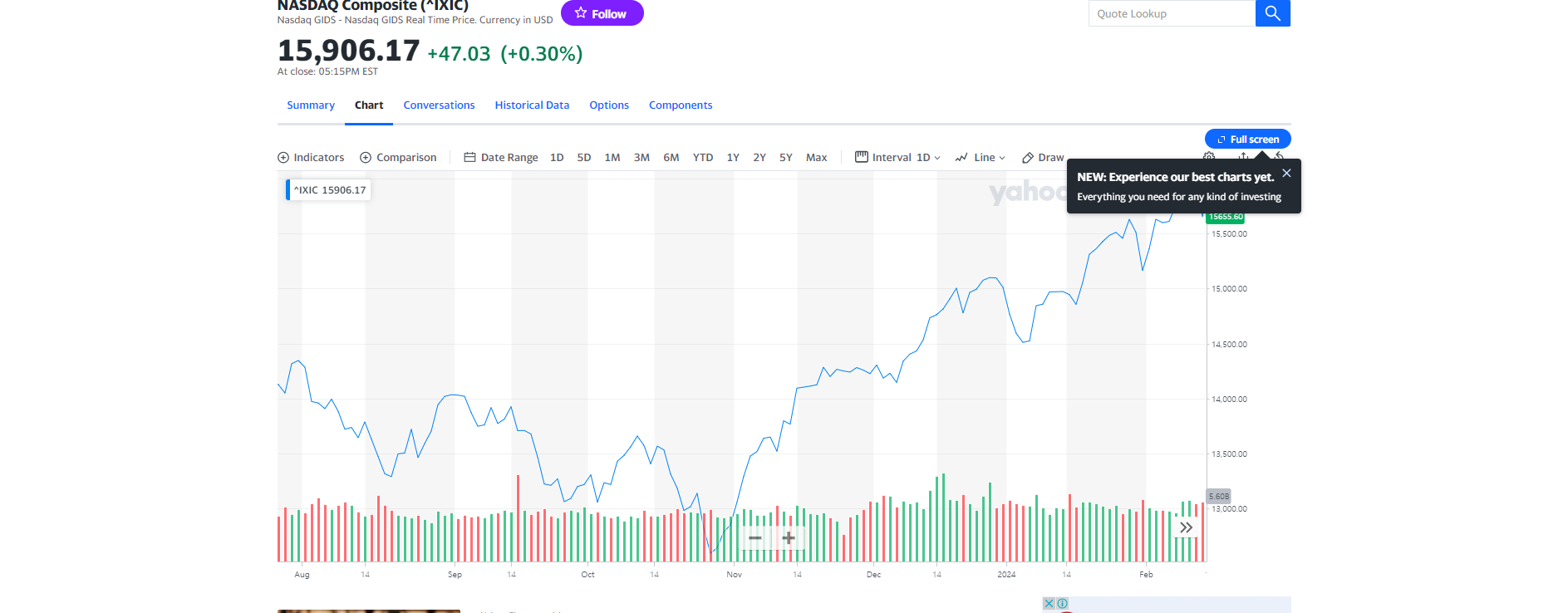1568x613 pixels.
Task: Click the ad info icon
Action: pyautogui.click(x=1062, y=604)
